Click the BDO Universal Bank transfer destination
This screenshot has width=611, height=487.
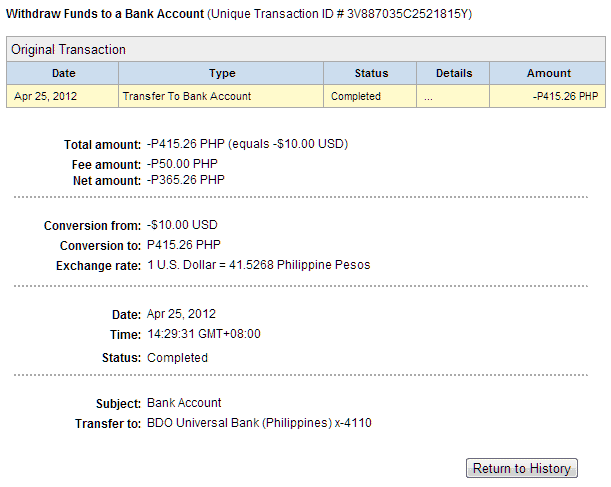[259, 423]
